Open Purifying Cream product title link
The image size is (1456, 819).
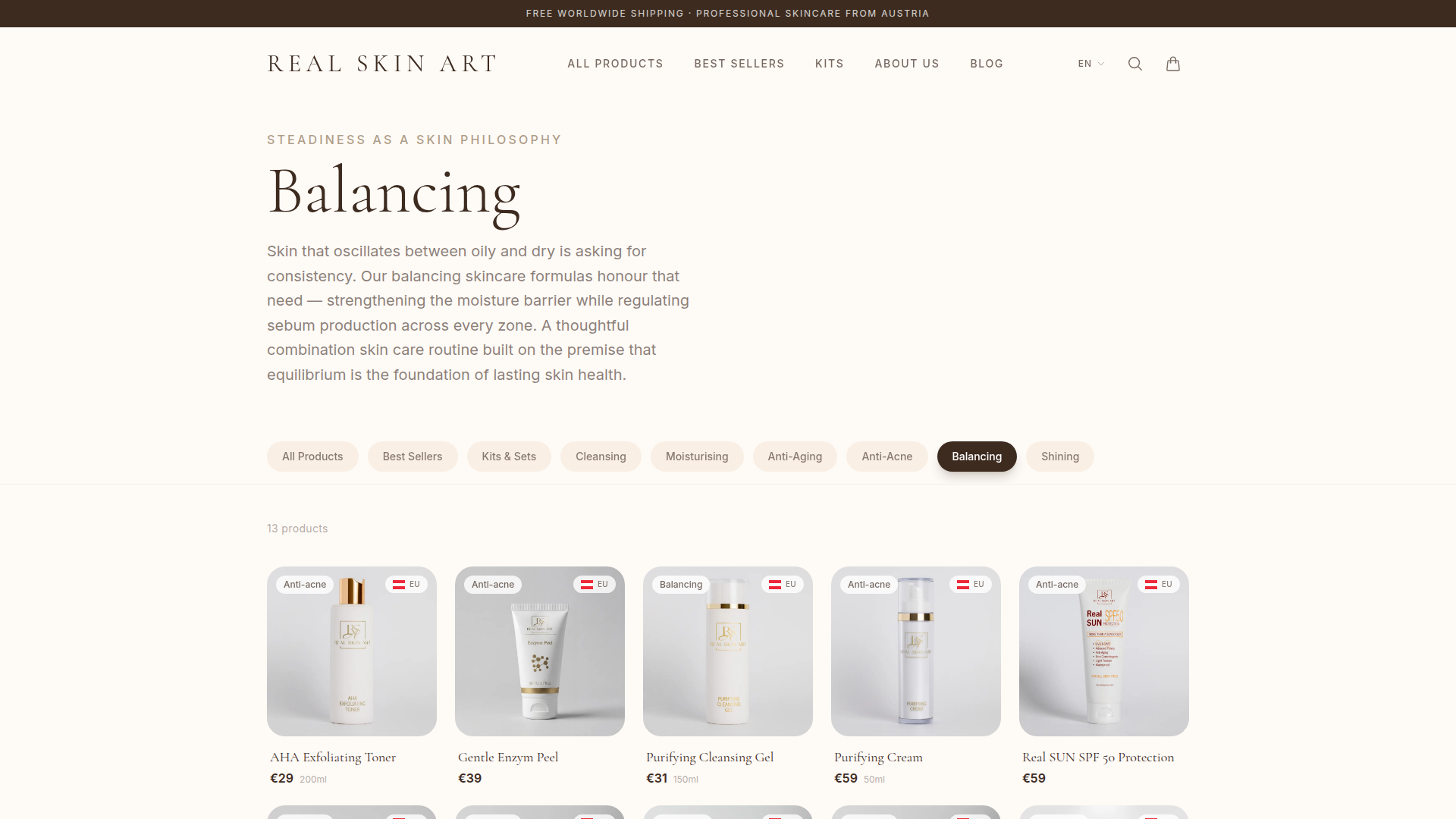click(x=878, y=757)
